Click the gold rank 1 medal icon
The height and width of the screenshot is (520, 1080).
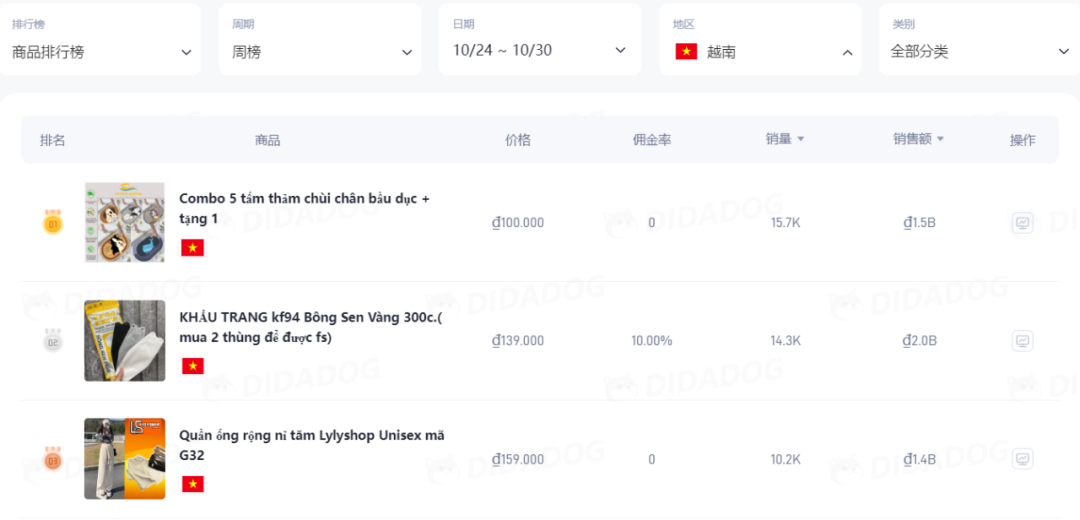coord(53,222)
